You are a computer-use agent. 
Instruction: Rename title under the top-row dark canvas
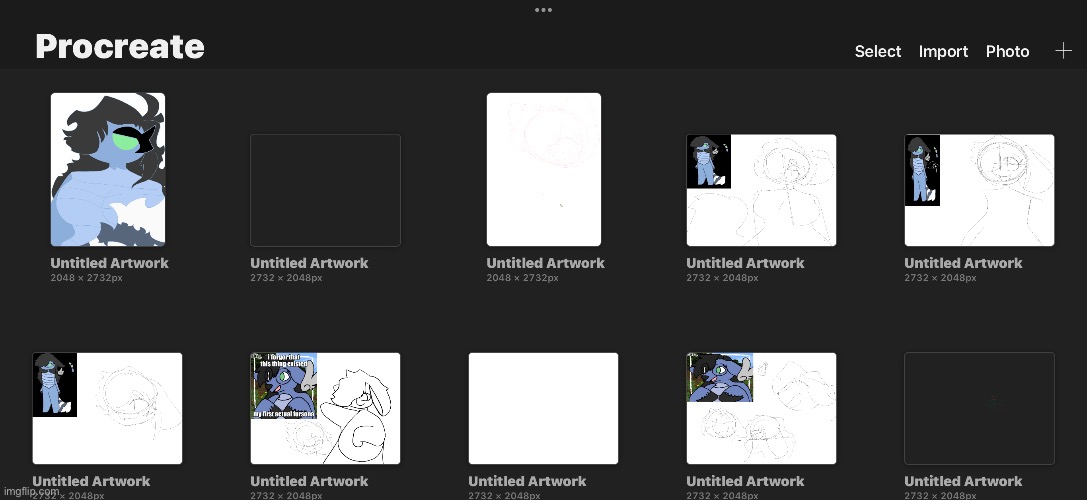[309, 263]
